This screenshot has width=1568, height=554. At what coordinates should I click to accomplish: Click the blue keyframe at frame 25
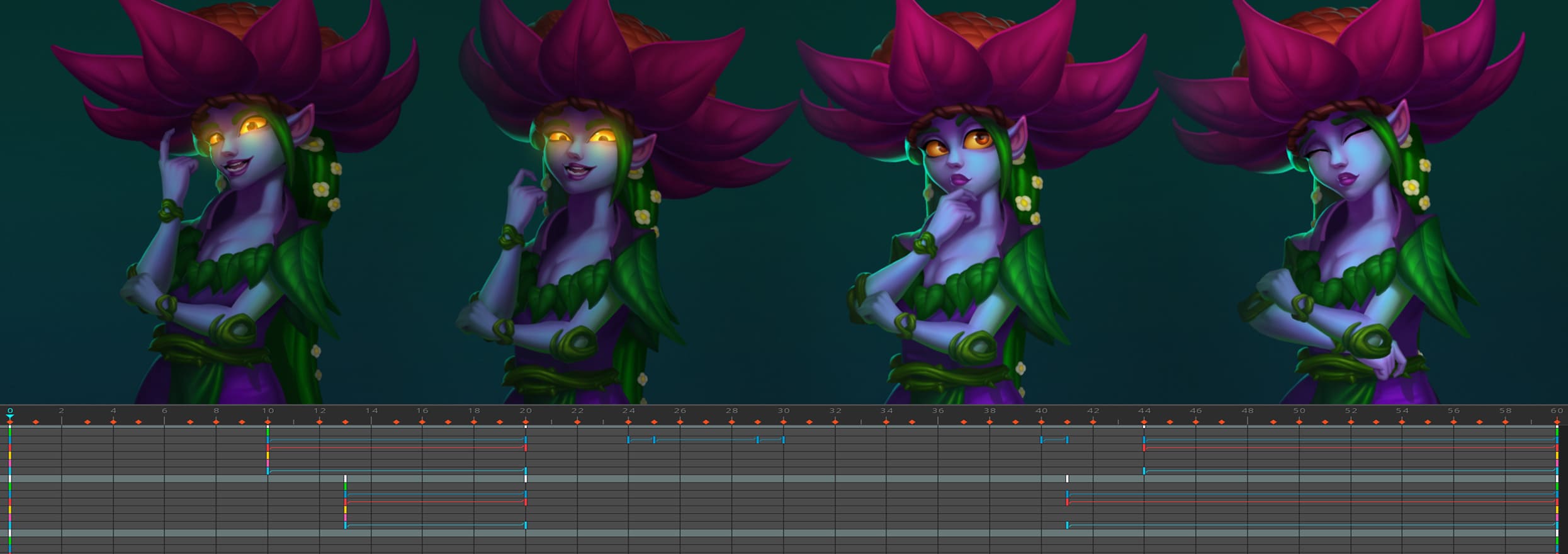click(x=655, y=439)
